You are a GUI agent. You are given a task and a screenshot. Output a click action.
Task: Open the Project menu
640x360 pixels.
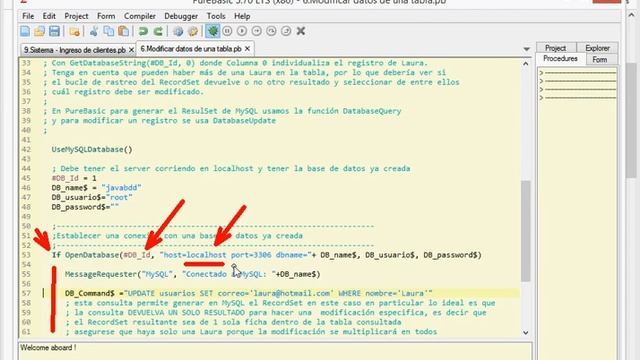point(76,16)
